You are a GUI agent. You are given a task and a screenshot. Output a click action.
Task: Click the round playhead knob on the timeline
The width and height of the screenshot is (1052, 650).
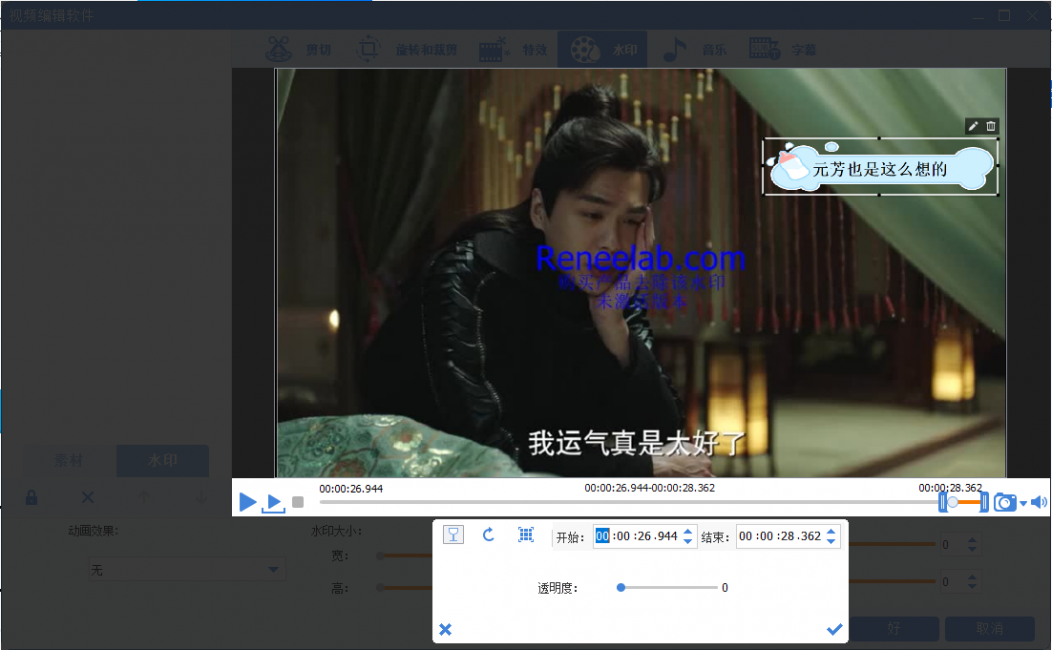pyautogui.click(x=953, y=502)
